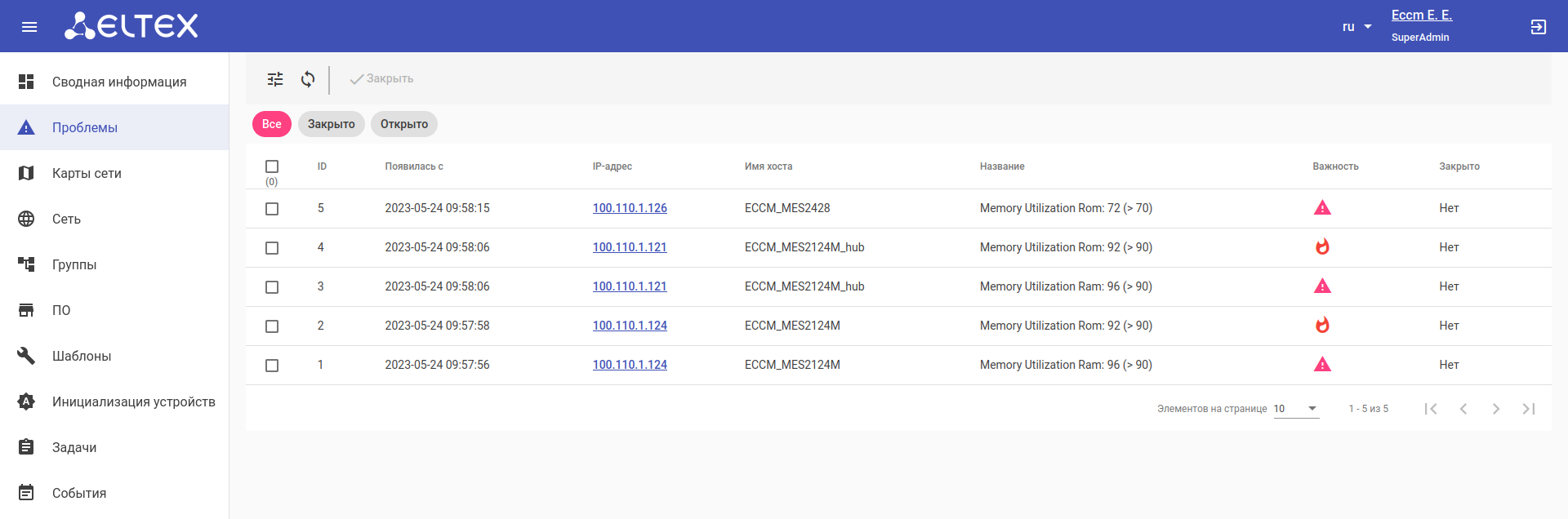This screenshot has width=1568, height=519.
Task: Open Карты сети in the sidebar
Action: point(87,173)
